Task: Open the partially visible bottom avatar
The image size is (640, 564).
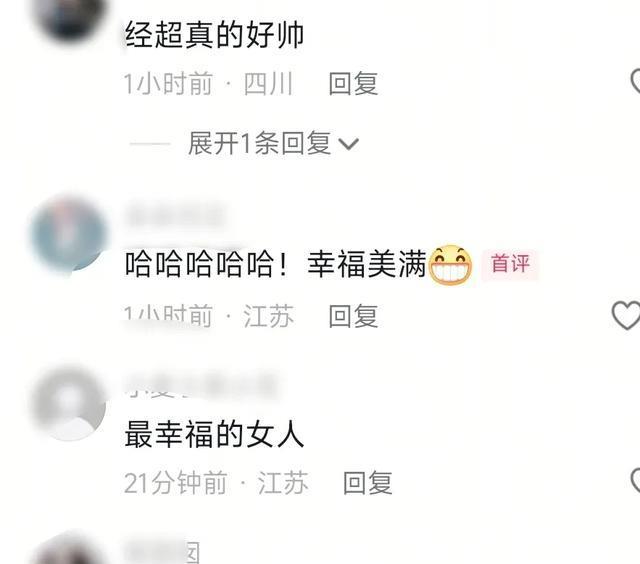Action: (x=69, y=548)
